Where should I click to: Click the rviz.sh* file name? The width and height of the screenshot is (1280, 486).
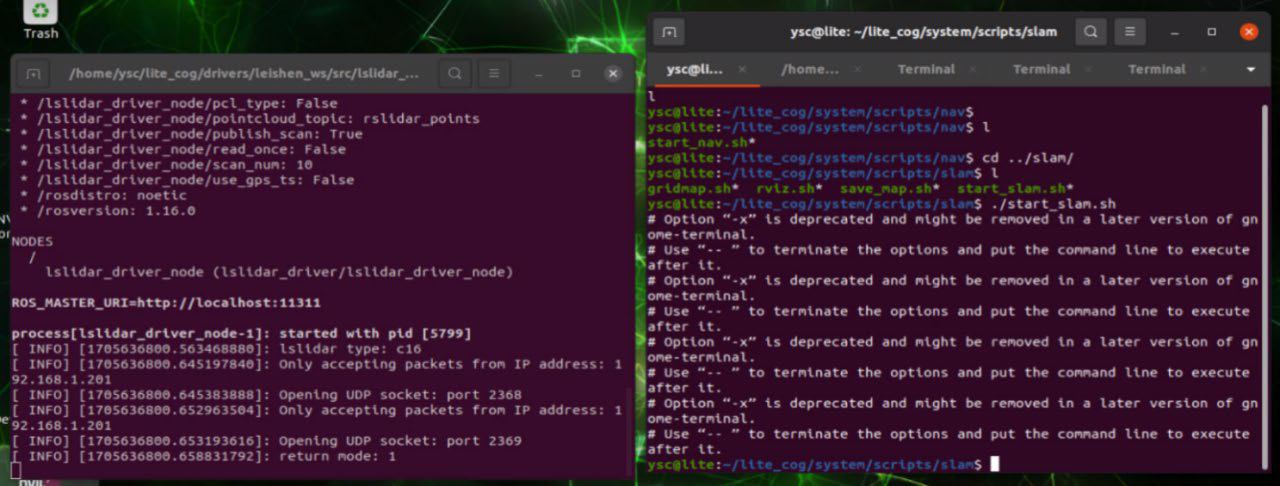(790, 189)
